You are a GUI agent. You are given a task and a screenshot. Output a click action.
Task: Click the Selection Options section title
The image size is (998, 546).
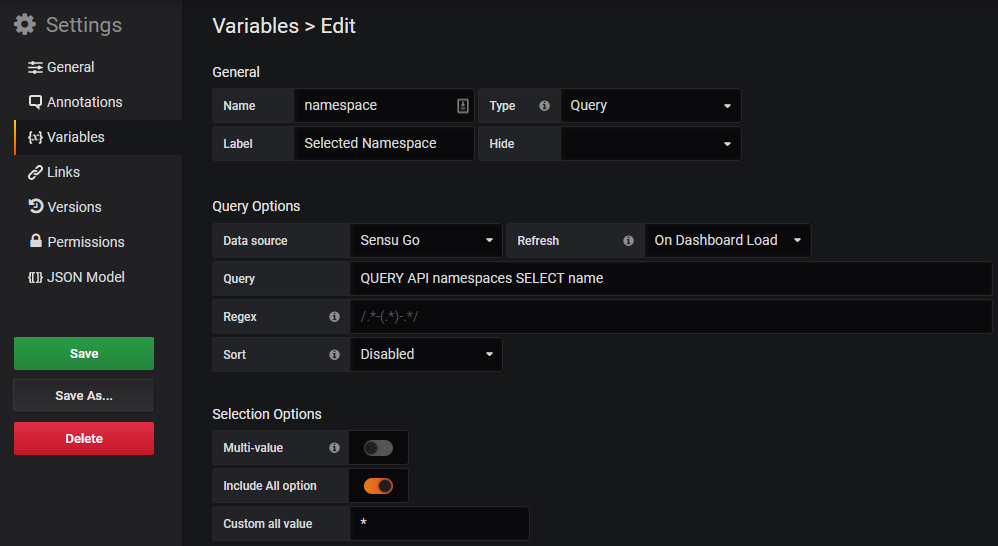267,414
